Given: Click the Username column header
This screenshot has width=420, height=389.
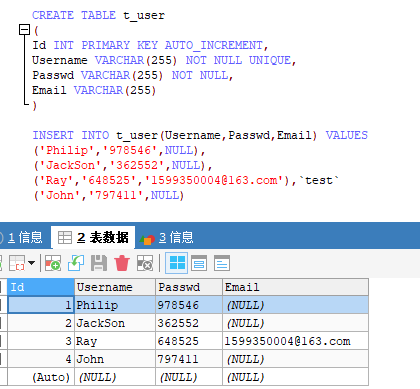Looking at the screenshot, I should pyautogui.click(x=115, y=287).
